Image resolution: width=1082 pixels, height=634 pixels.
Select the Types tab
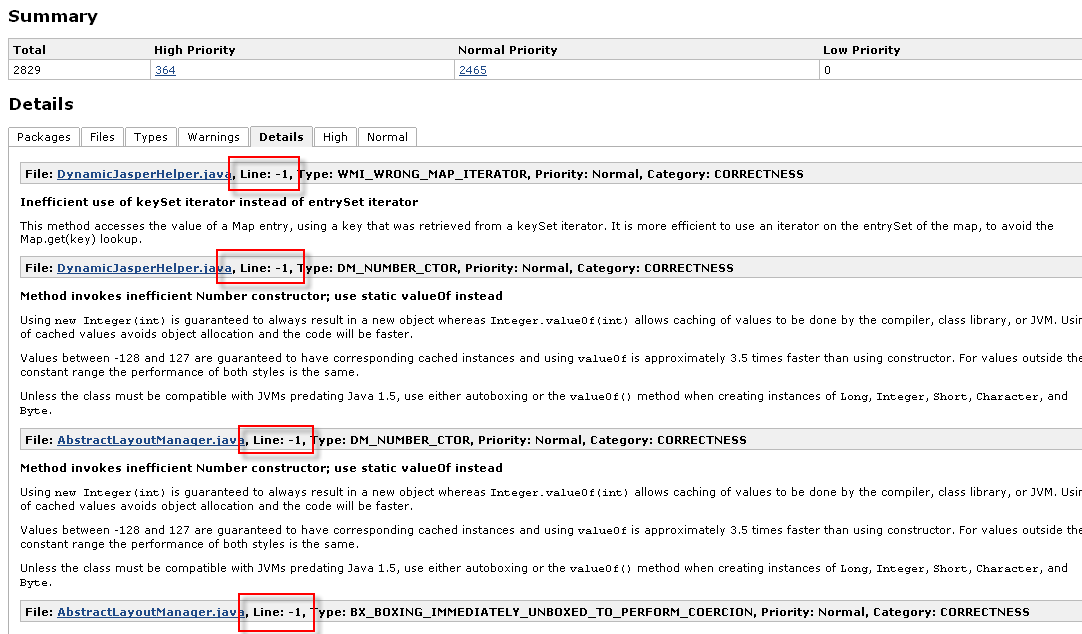coord(151,137)
